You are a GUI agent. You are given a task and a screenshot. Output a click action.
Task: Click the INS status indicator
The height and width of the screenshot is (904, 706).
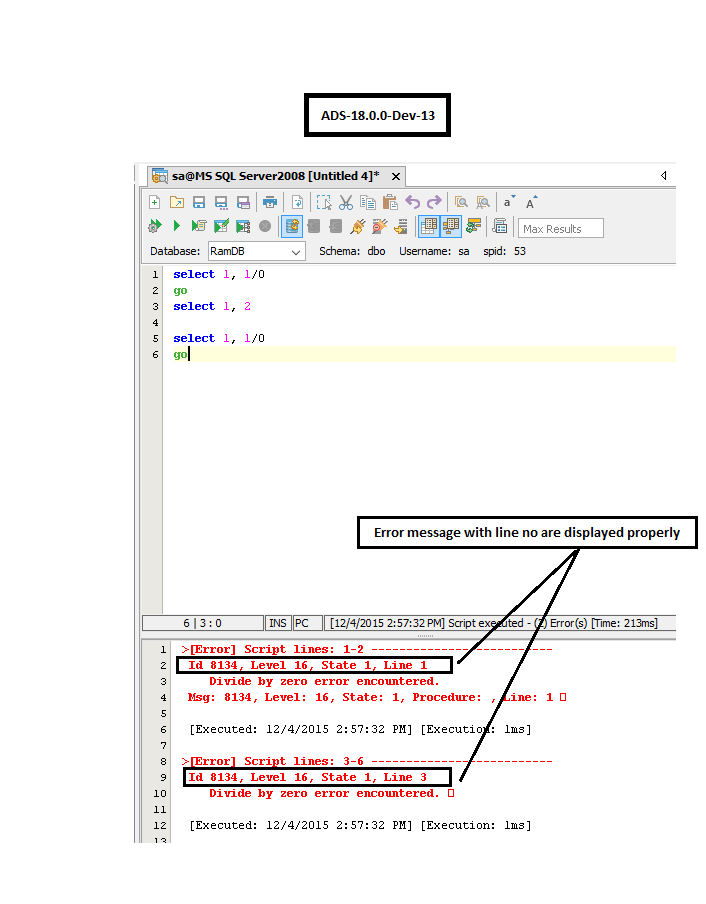[278, 623]
